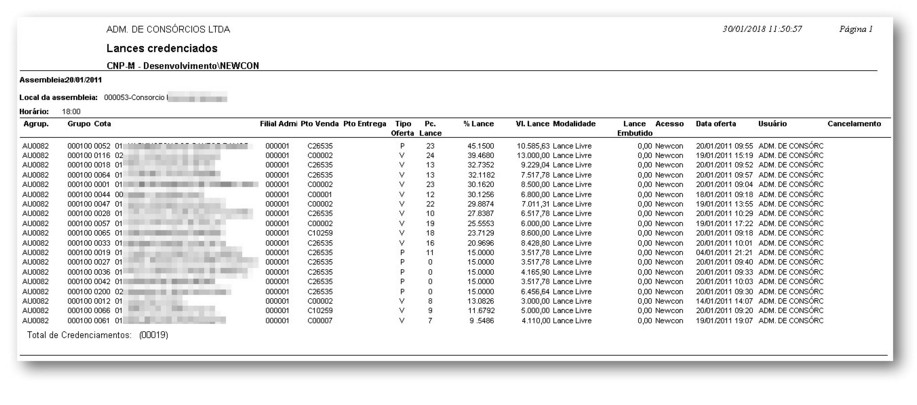Viewport: 917px width, 405px height.
Task: Click the group/quota cell '000100 0200'
Action: (89, 292)
